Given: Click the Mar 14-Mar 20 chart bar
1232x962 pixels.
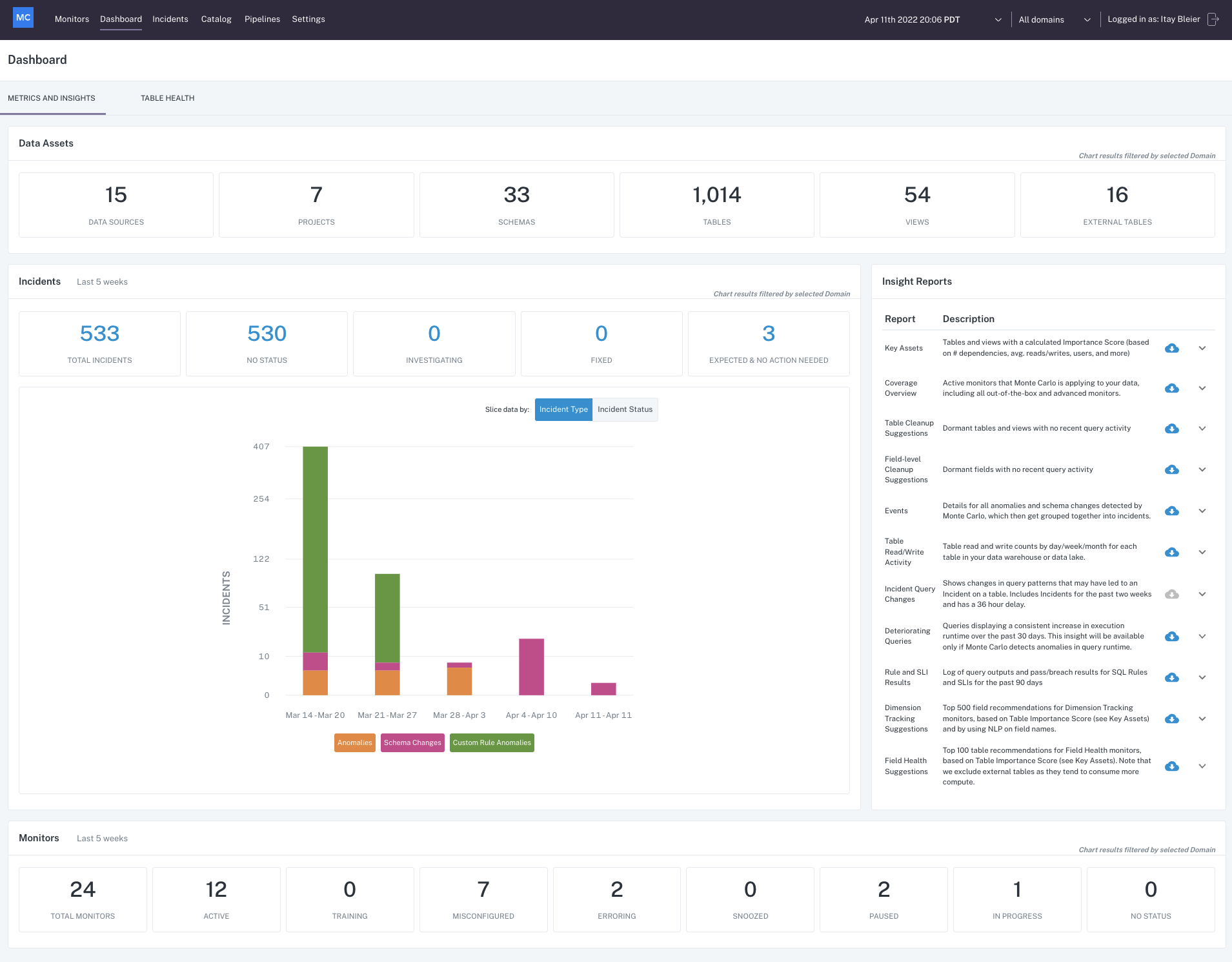Looking at the screenshot, I should pyautogui.click(x=315, y=571).
